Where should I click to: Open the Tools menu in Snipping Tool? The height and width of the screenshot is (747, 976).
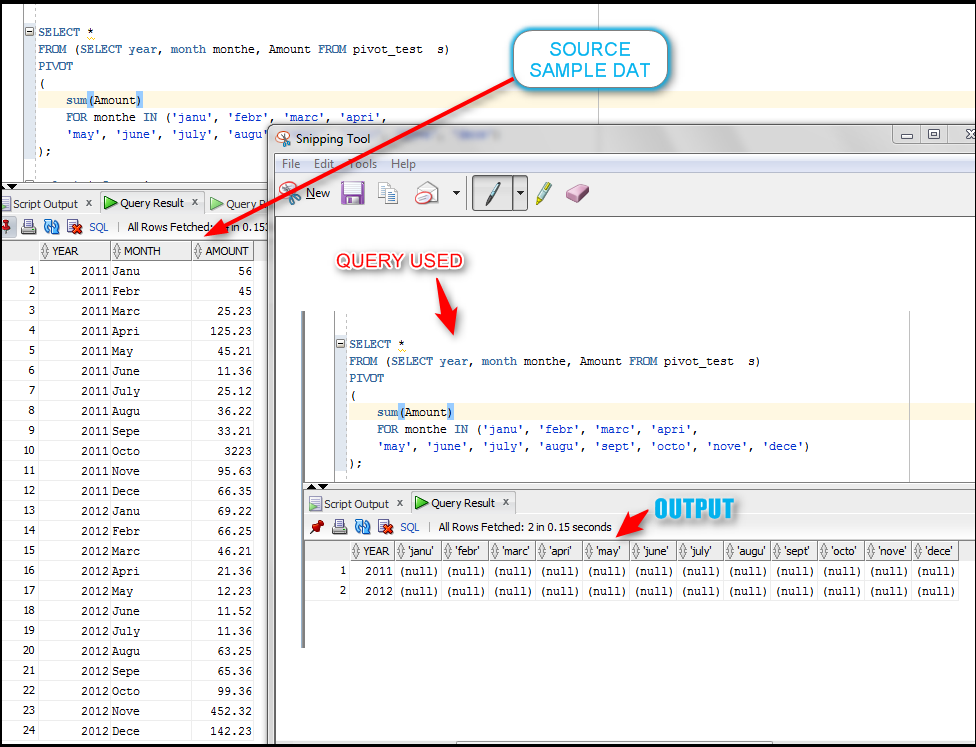362,164
